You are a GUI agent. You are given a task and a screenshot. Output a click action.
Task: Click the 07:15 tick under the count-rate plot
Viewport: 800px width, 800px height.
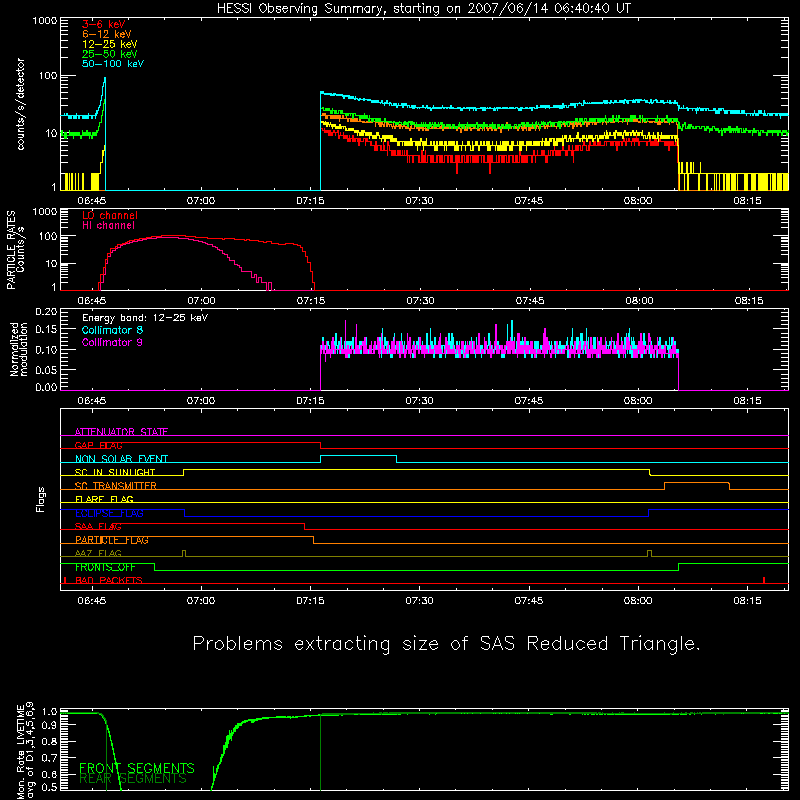(x=310, y=201)
